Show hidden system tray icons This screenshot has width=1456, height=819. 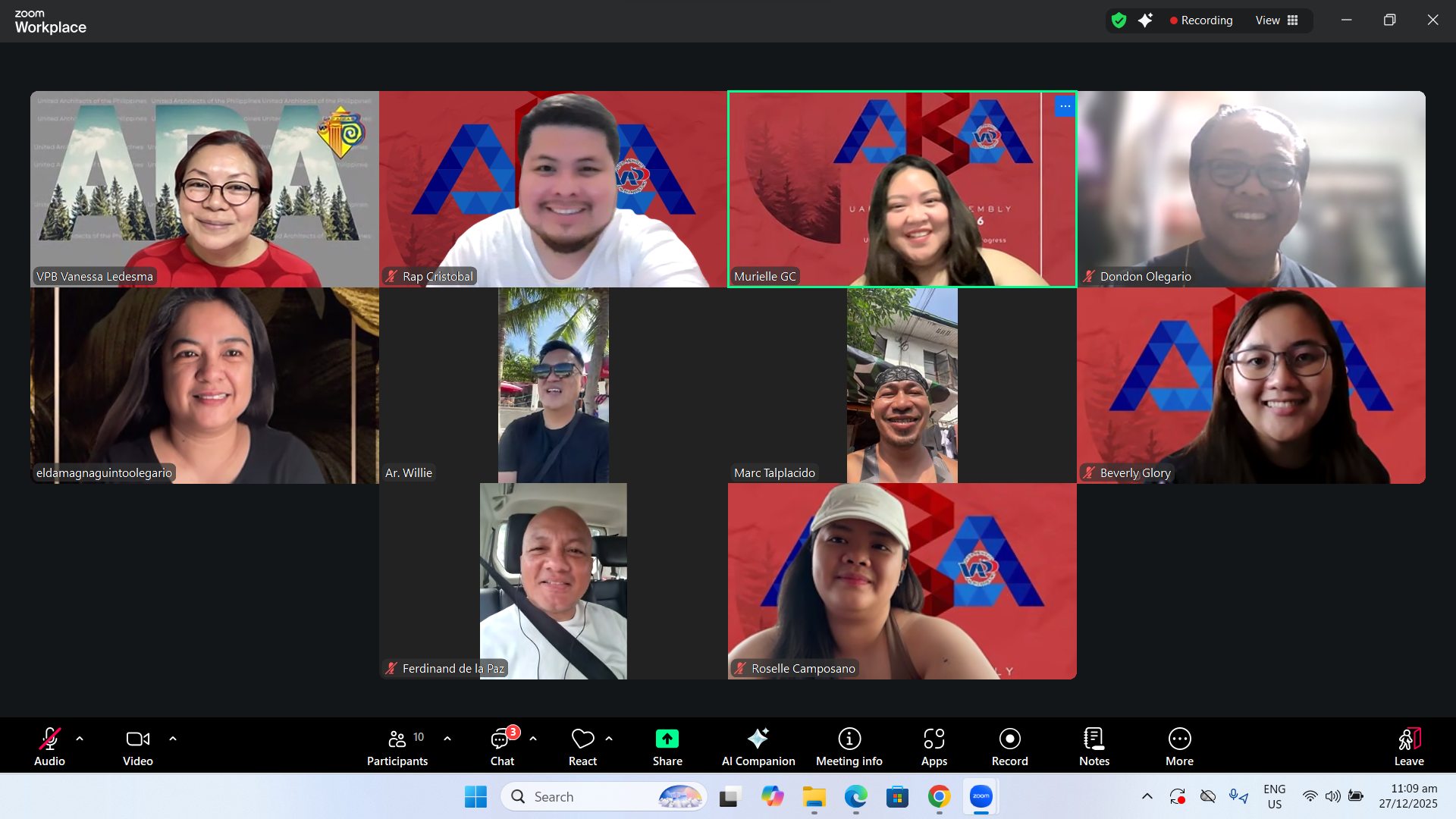(x=1147, y=796)
